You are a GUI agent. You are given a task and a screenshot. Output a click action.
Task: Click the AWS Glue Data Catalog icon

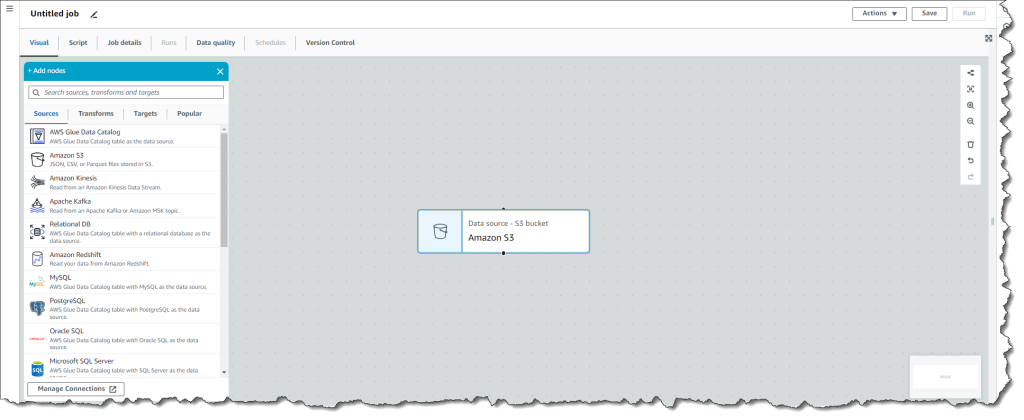point(38,137)
